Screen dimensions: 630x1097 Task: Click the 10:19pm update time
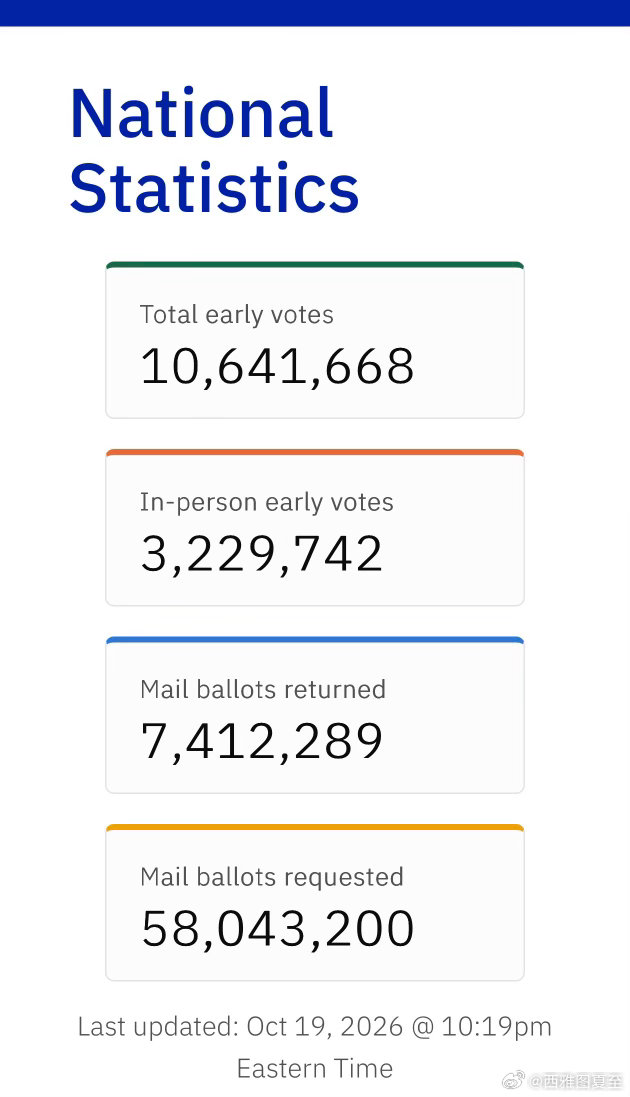(496, 1027)
